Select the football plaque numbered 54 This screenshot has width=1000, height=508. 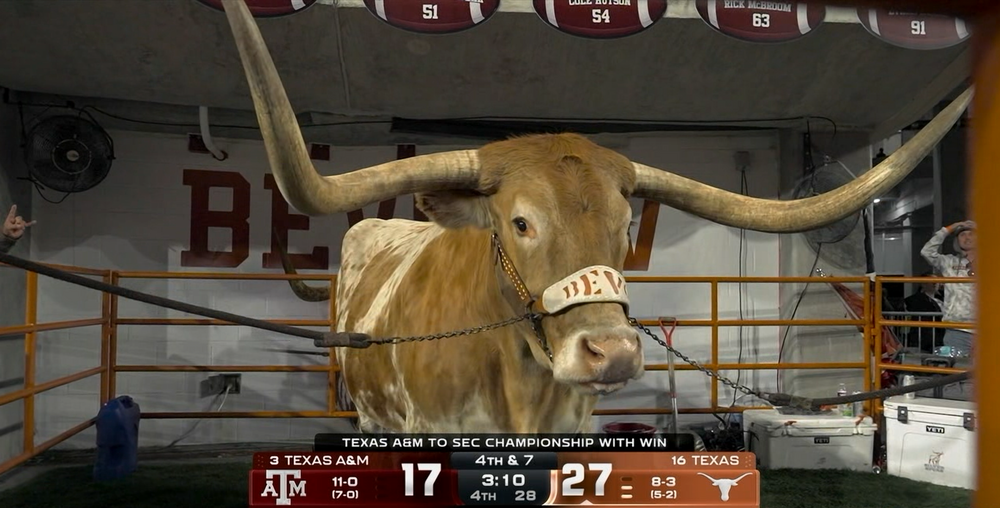coord(599,14)
